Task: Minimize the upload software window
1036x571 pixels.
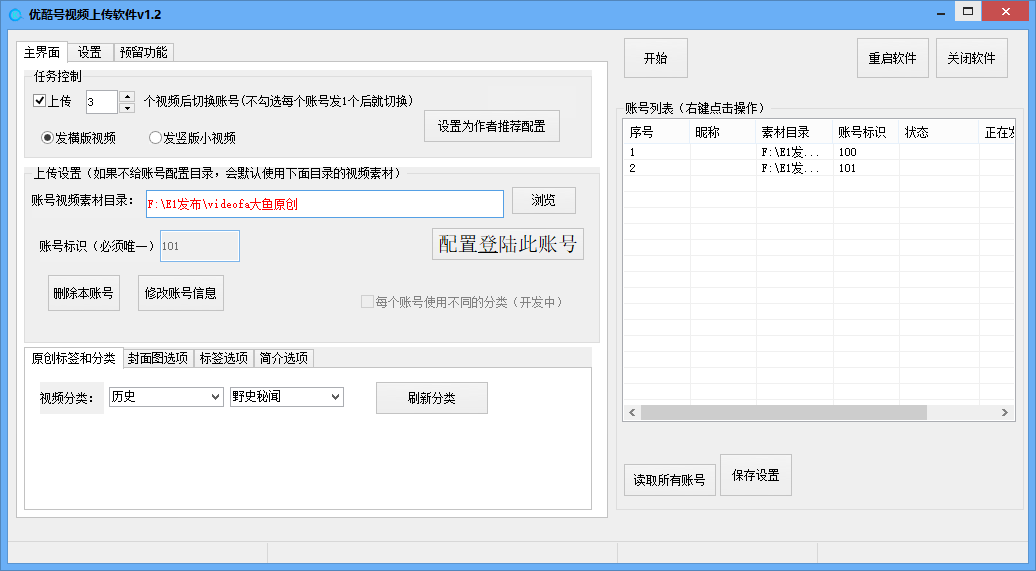Action: [x=940, y=13]
